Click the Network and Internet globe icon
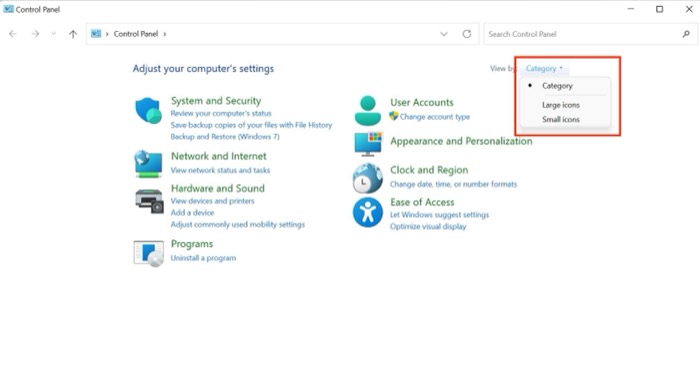This screenshot has width=700, height=366. [148, 164]
